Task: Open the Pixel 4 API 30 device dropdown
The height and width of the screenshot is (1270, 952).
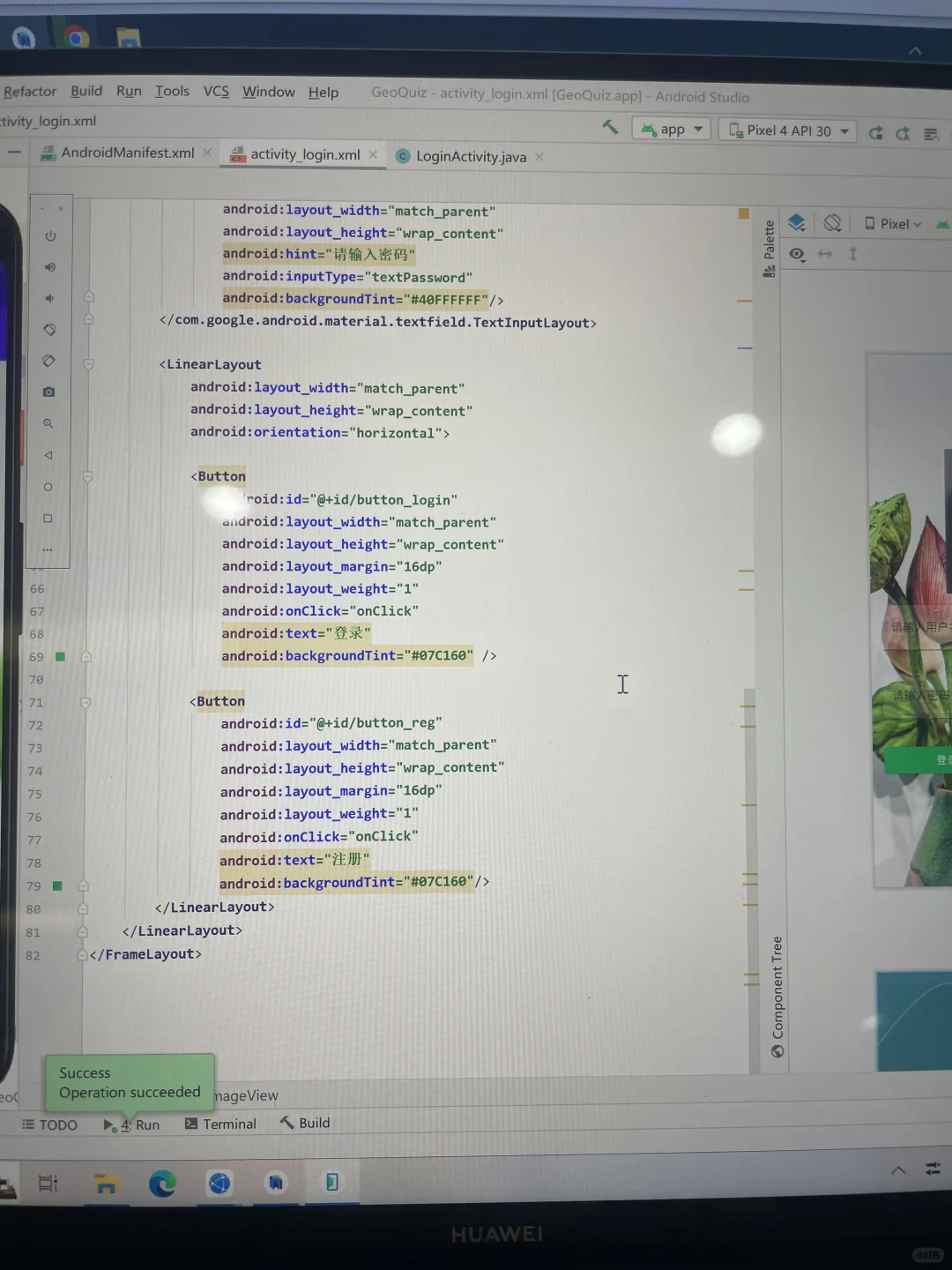Action: [x=788, y=131]
